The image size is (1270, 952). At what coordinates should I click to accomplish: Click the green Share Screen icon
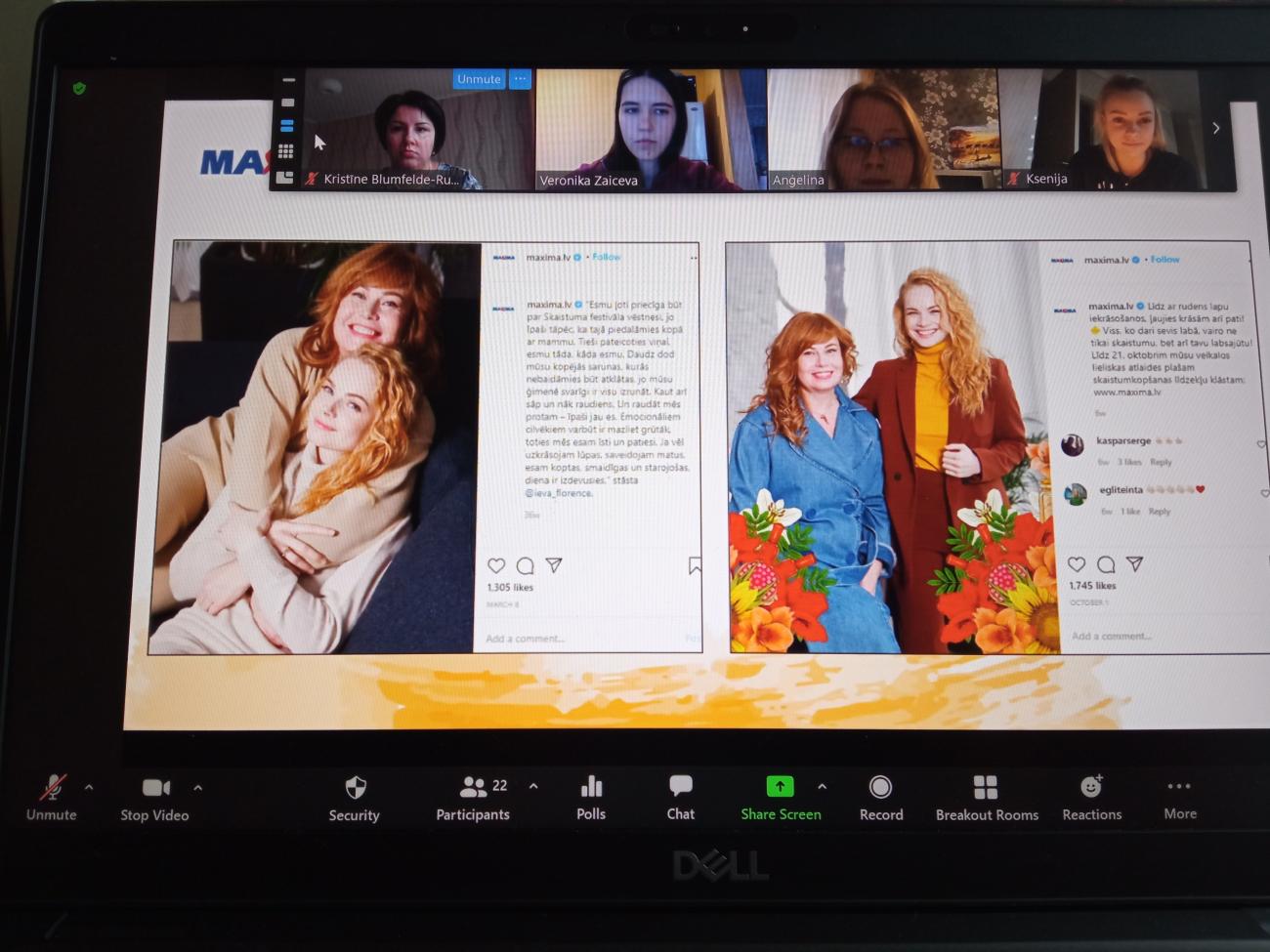780,787
